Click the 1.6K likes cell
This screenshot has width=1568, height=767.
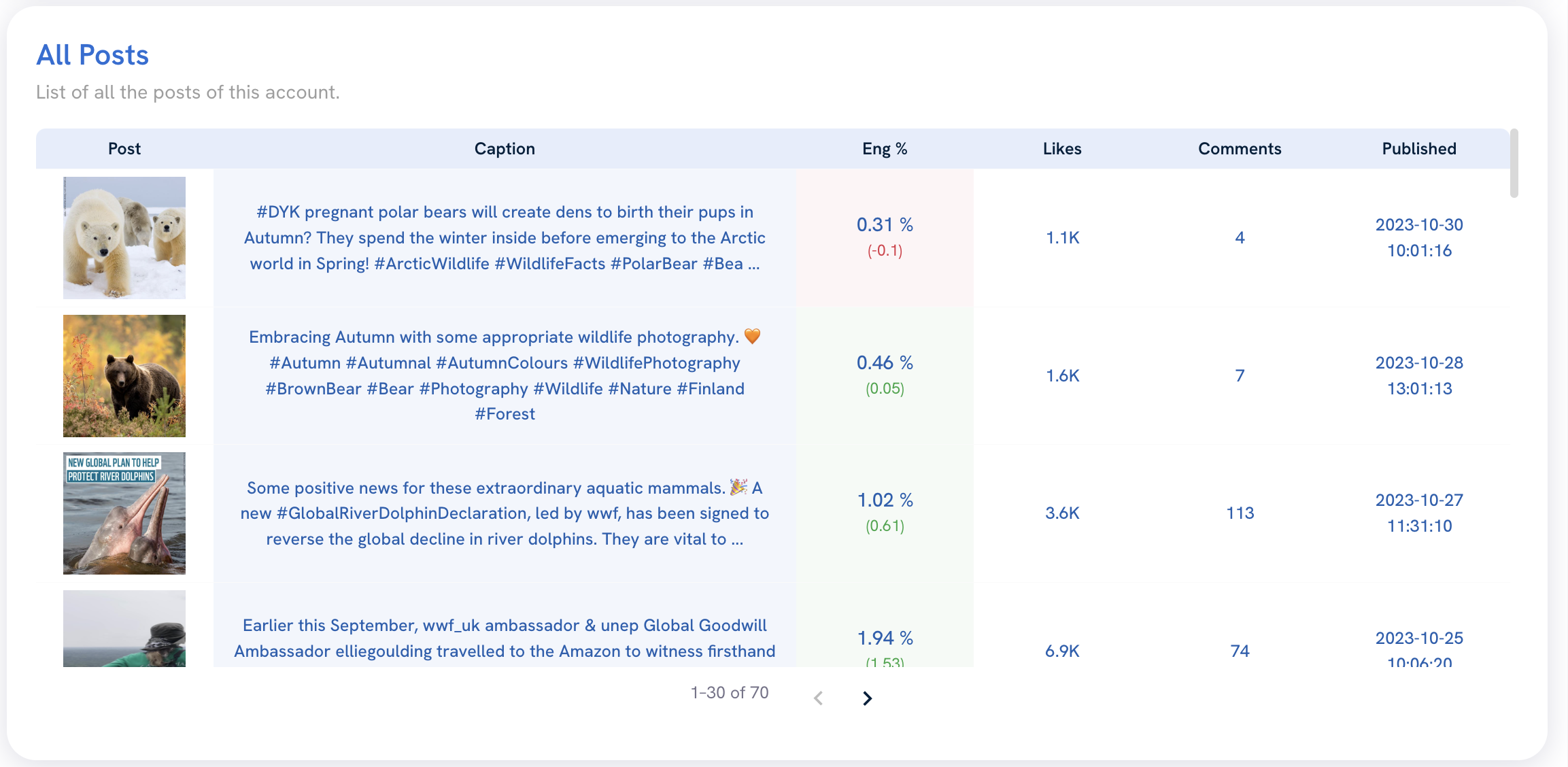click(x=1062, y=376)
